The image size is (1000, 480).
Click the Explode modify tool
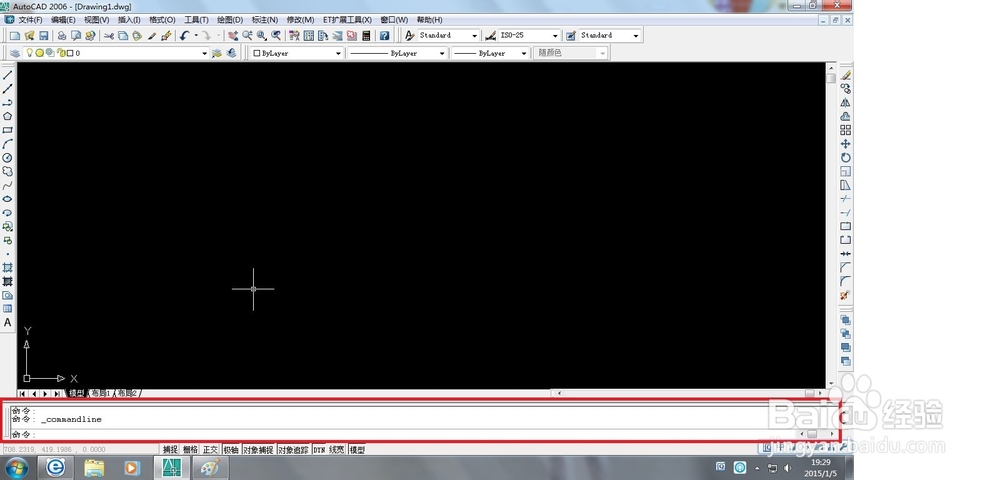point(846,295)
